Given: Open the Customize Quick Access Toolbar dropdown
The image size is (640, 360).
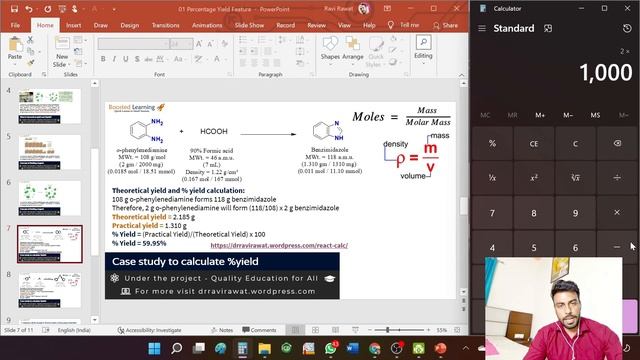Looking at the screenshot, I should click(x=114, y=9).
